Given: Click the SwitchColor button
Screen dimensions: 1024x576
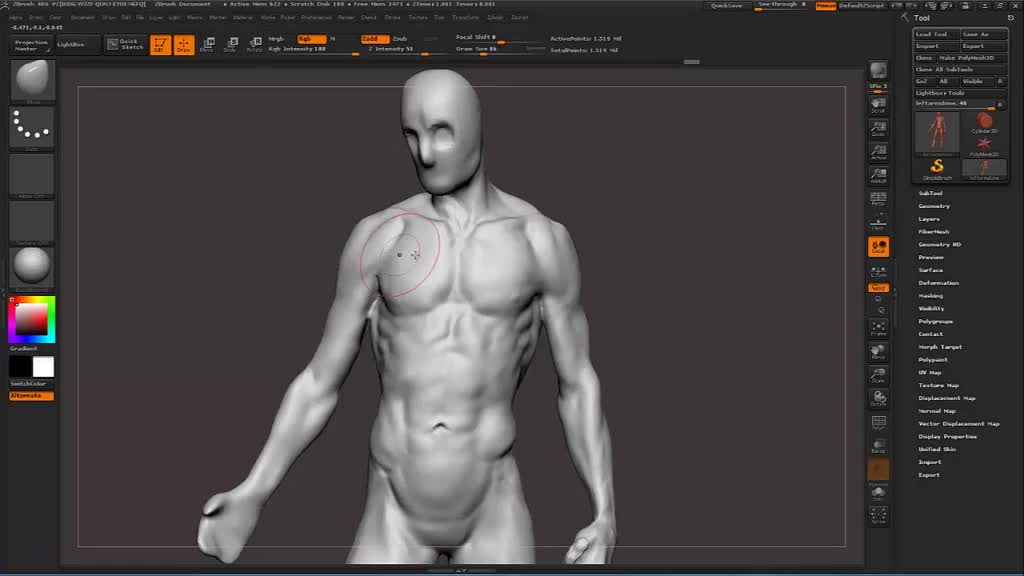Looking at the screenshot, I should click(29, 384).
